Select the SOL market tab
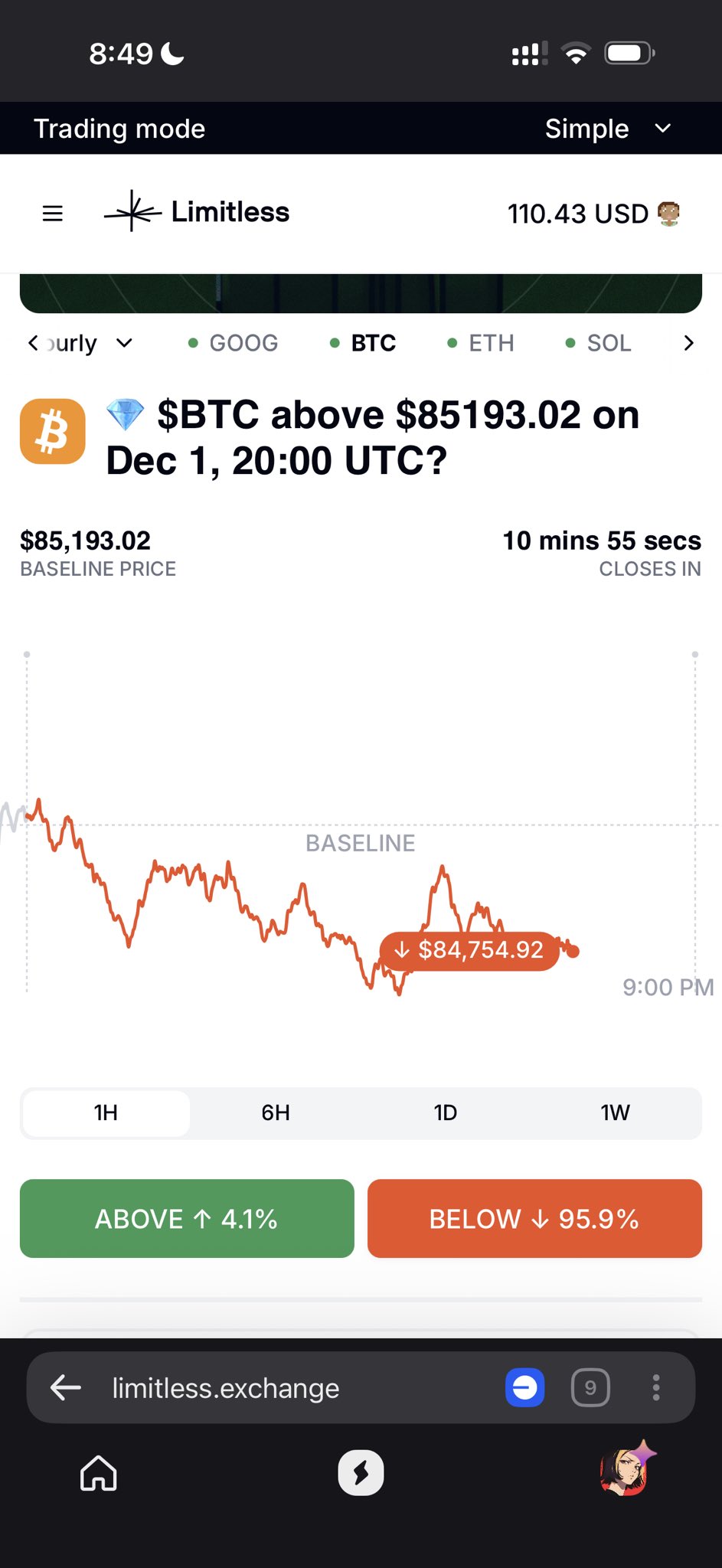The height and width of the screenshot is (1568, 722). (599, 343)
